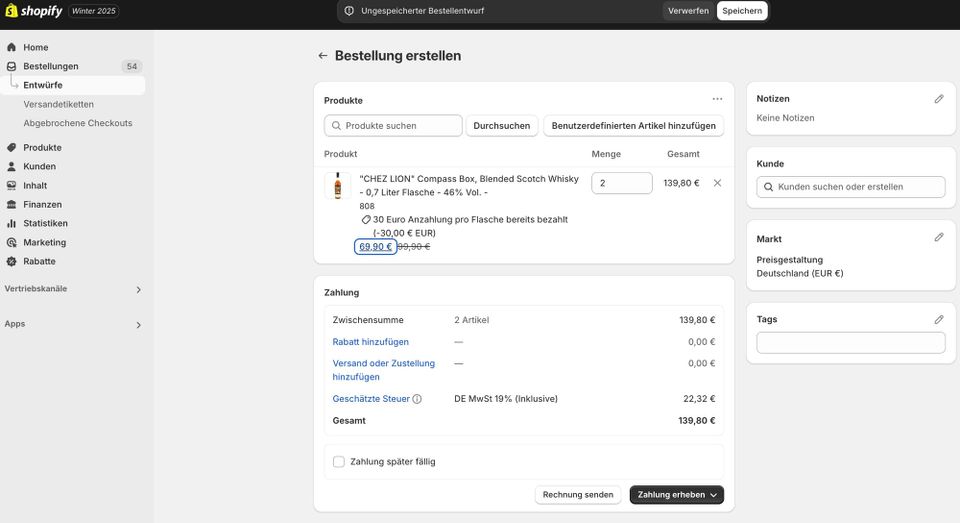
Task: Remove the CHEZ LION whisky line item
Action: (x=717, y=183)
